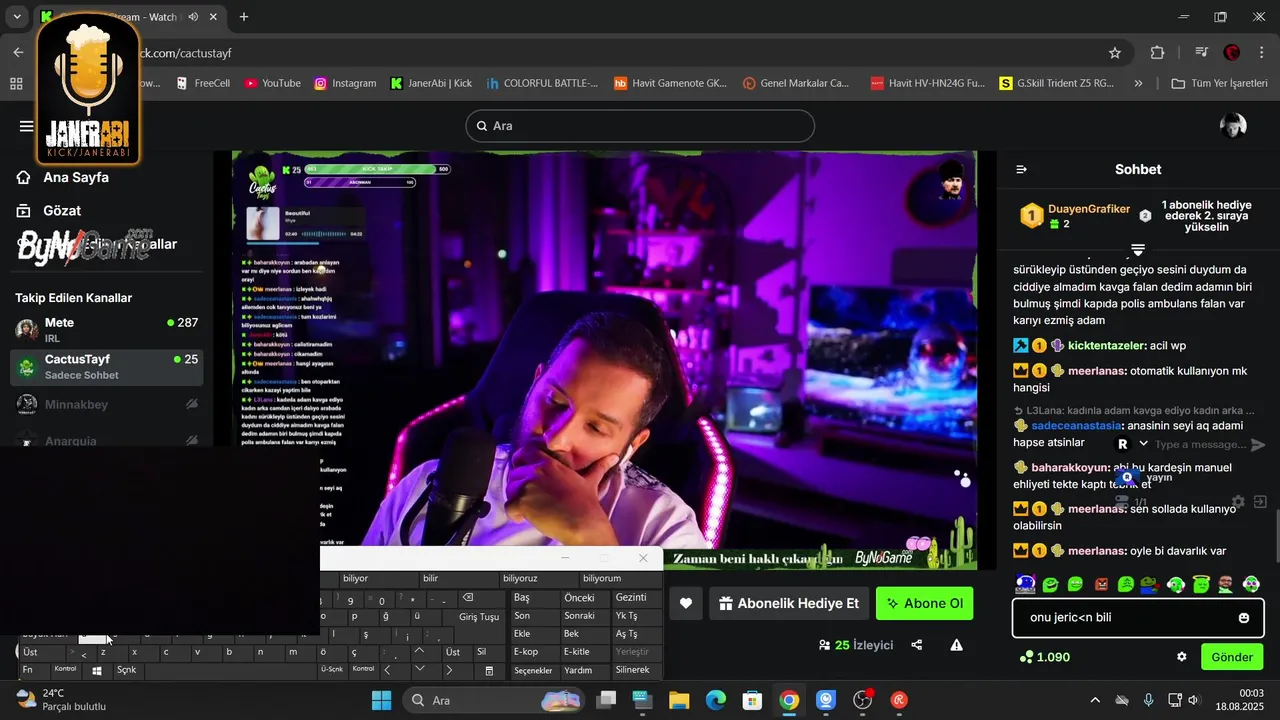This screenshot has height=720, width=1280.
Task: Follow the stream with the heart icon
Action: pyautogui.click(x=685, y=603)
